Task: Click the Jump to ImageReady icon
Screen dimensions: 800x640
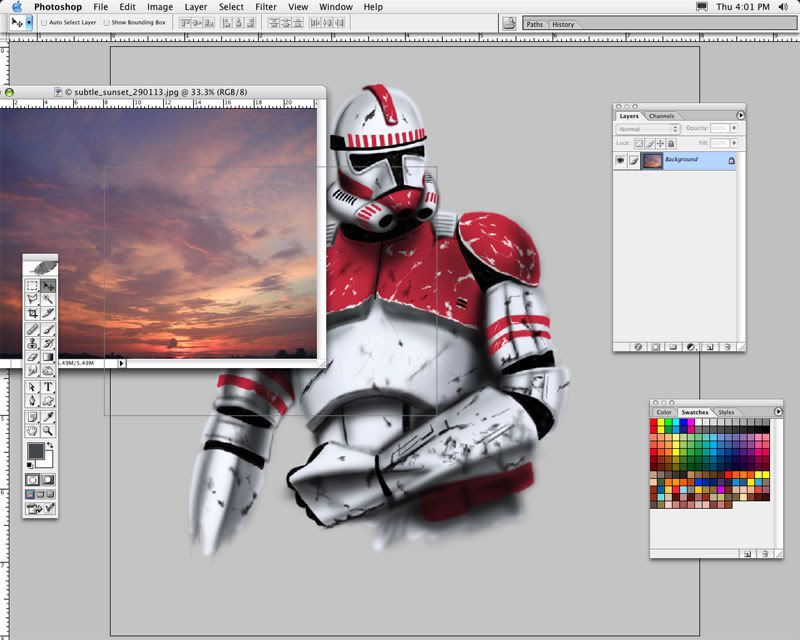Action: (40, 508)
